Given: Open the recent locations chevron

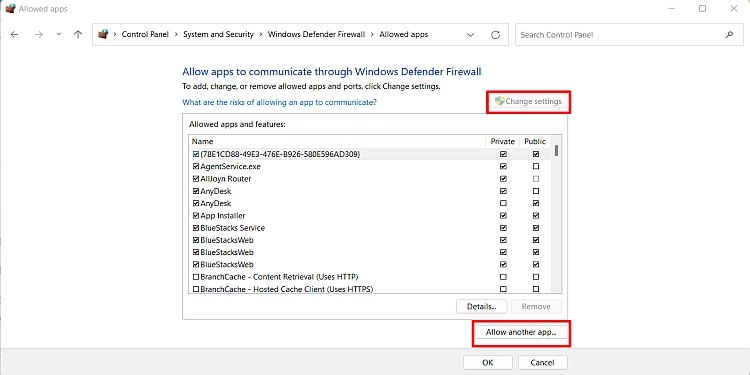Looking at the screenshot, I should [59, 34].
